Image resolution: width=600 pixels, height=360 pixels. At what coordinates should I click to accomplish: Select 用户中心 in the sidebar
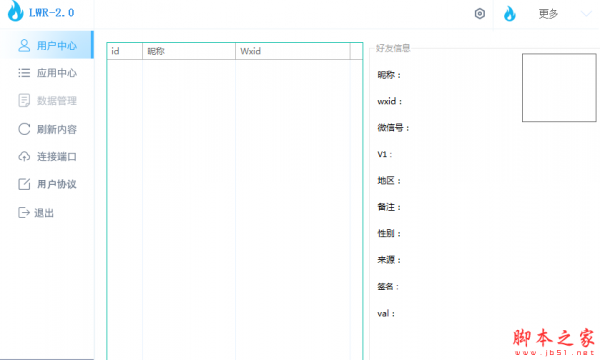tap(46, 45)
